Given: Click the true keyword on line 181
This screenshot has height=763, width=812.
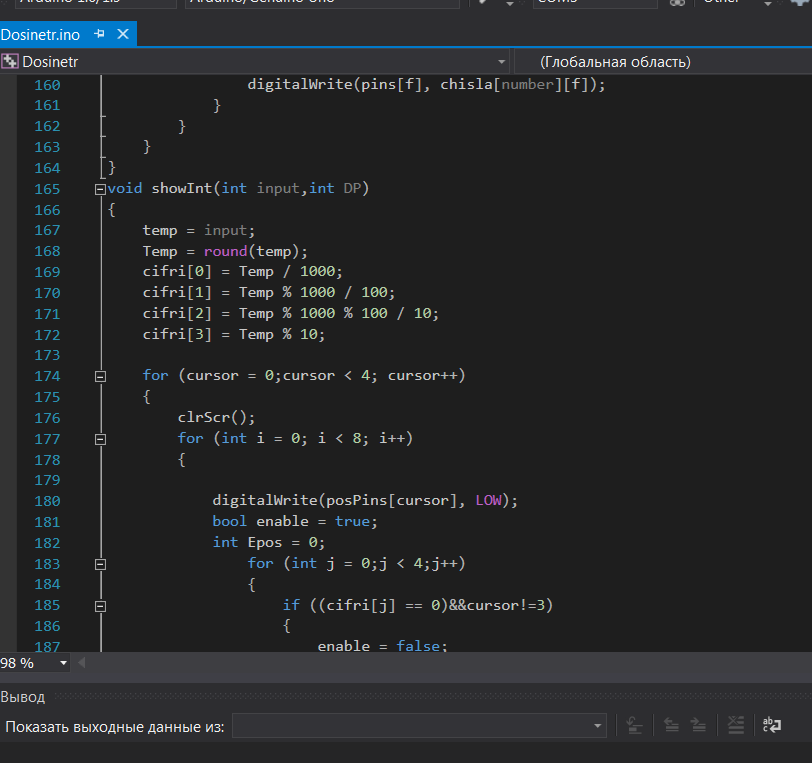Looking at the screenshot, I should 352,521.
